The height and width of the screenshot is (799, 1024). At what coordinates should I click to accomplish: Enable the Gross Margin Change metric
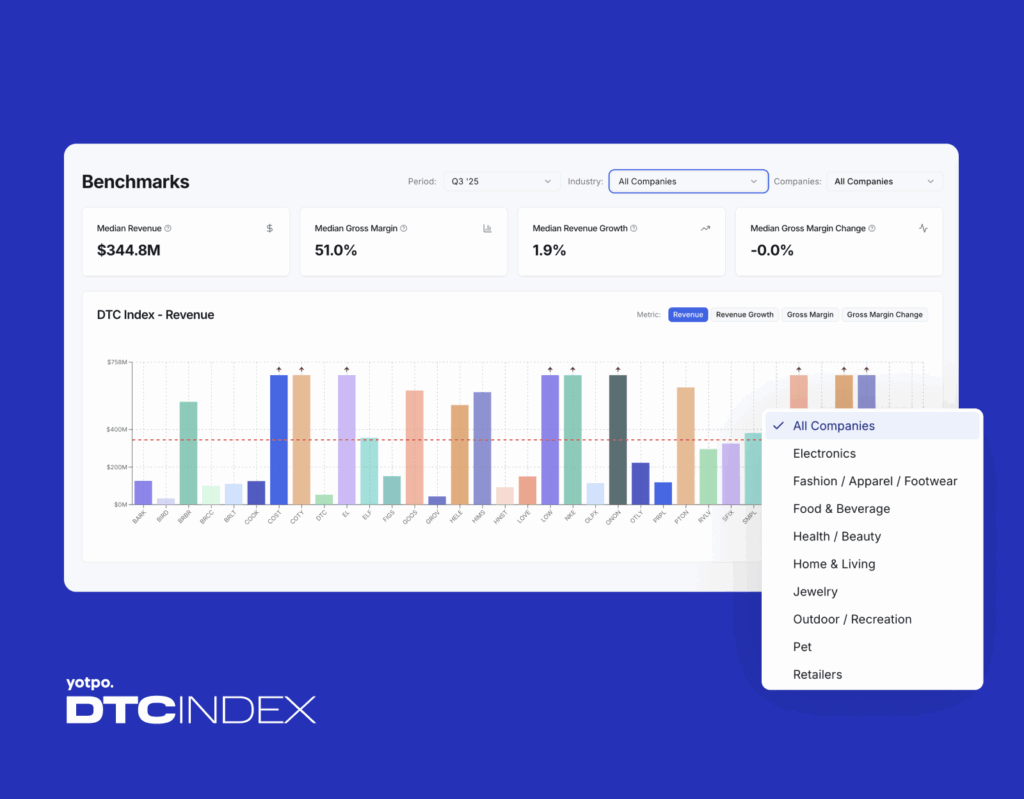886,313
